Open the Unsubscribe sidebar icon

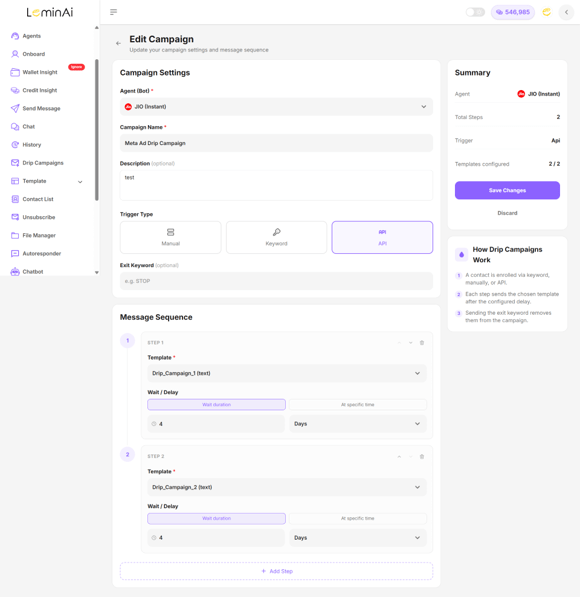coord(15,217)
